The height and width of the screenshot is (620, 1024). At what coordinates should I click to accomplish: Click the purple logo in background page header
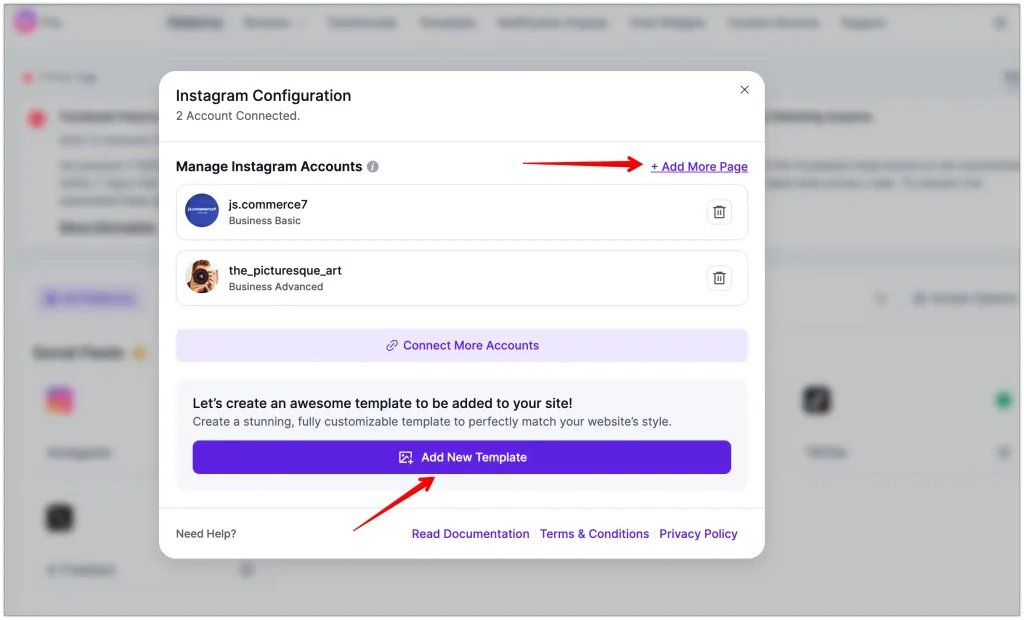[25, 21]
